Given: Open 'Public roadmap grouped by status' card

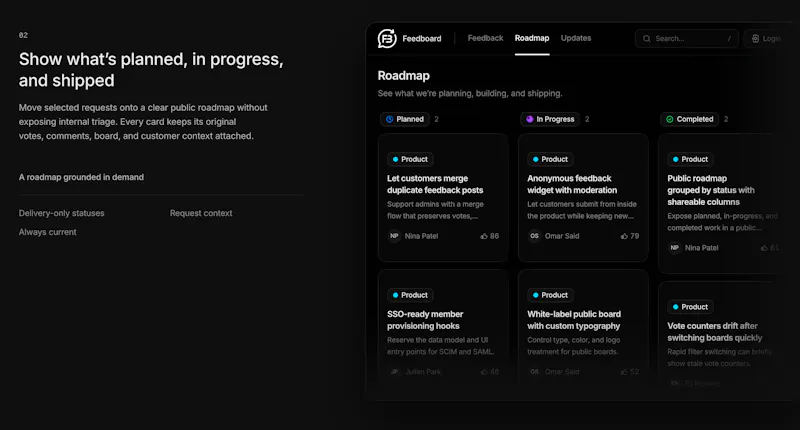Looking at the screenshot, I should pos(724,203).
